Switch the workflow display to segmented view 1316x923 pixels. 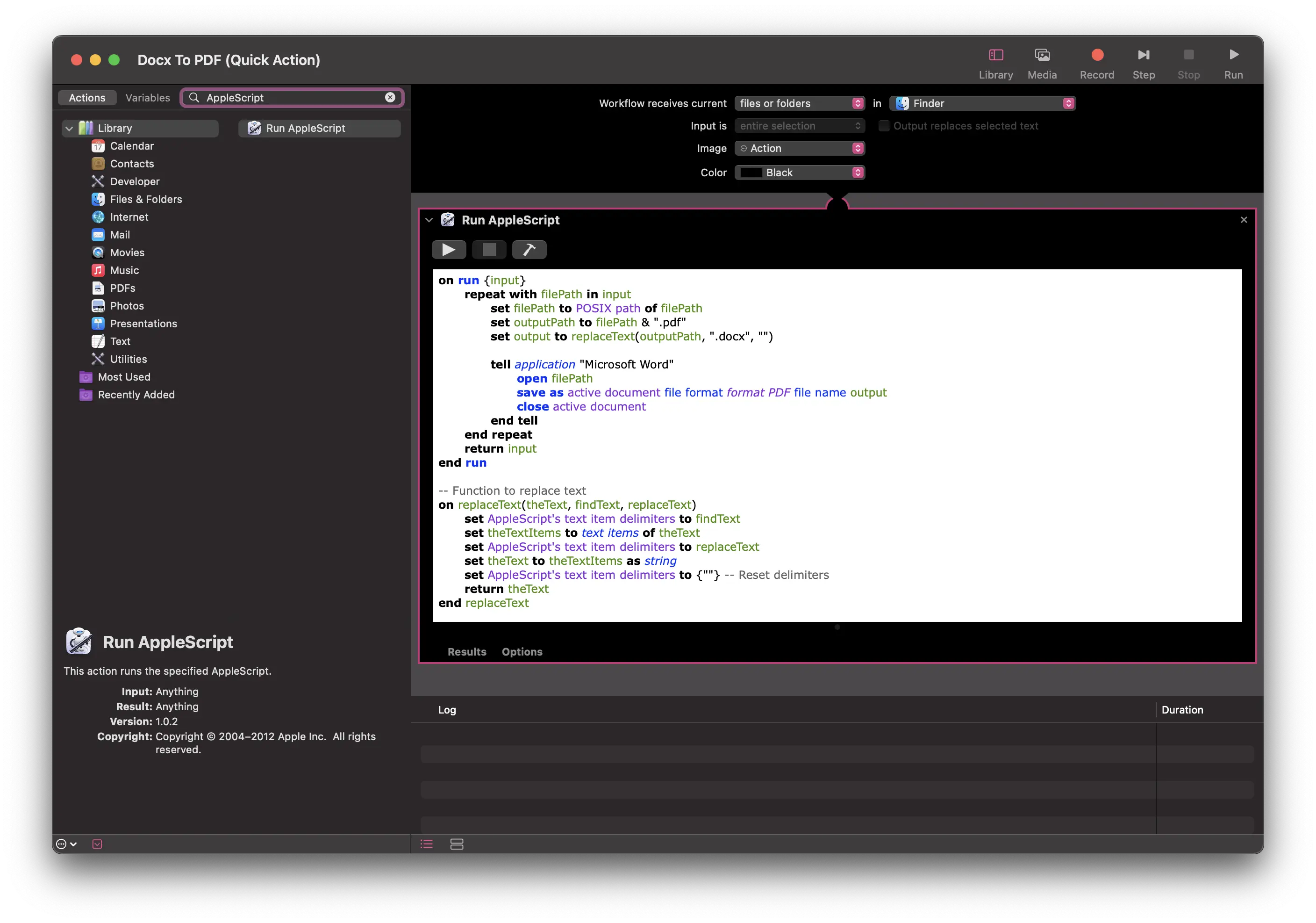pos(457,844)
